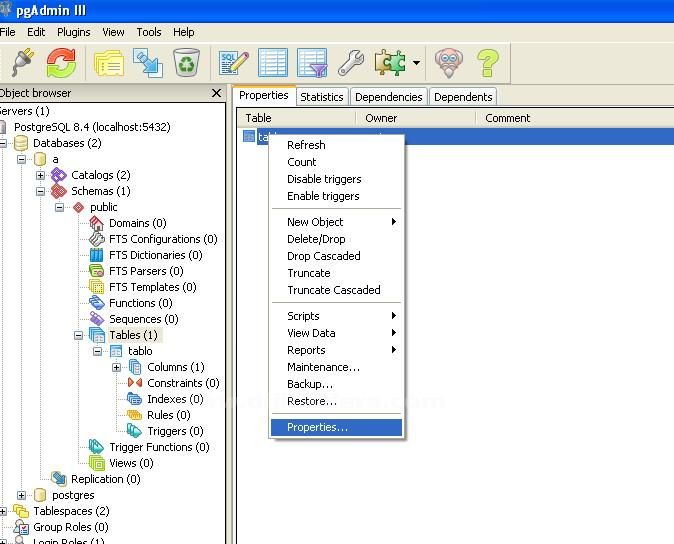Choose Count from the context menu

(337, 162)
